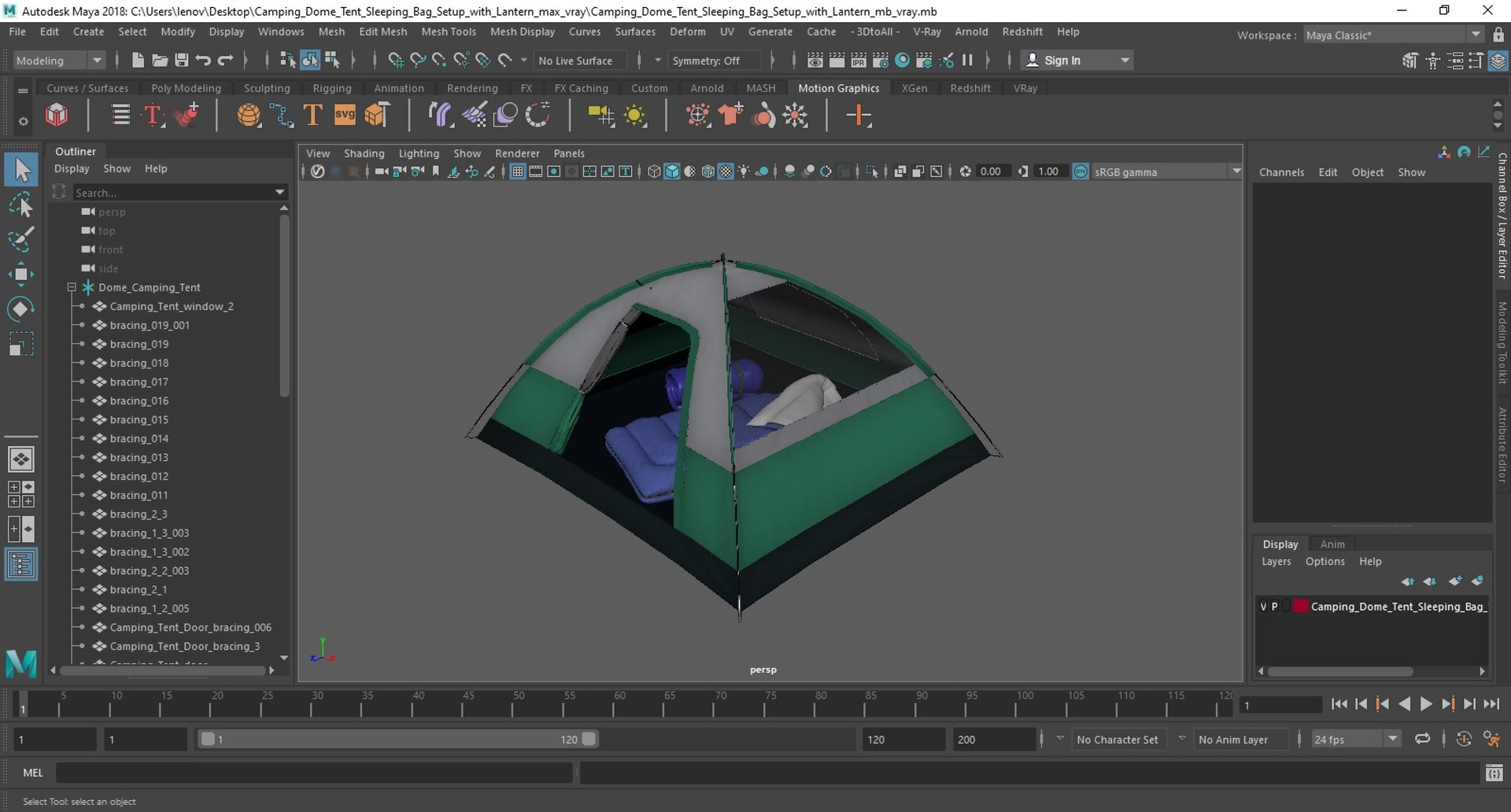Select the arrow Select tool in toolbox

[21, 170]
